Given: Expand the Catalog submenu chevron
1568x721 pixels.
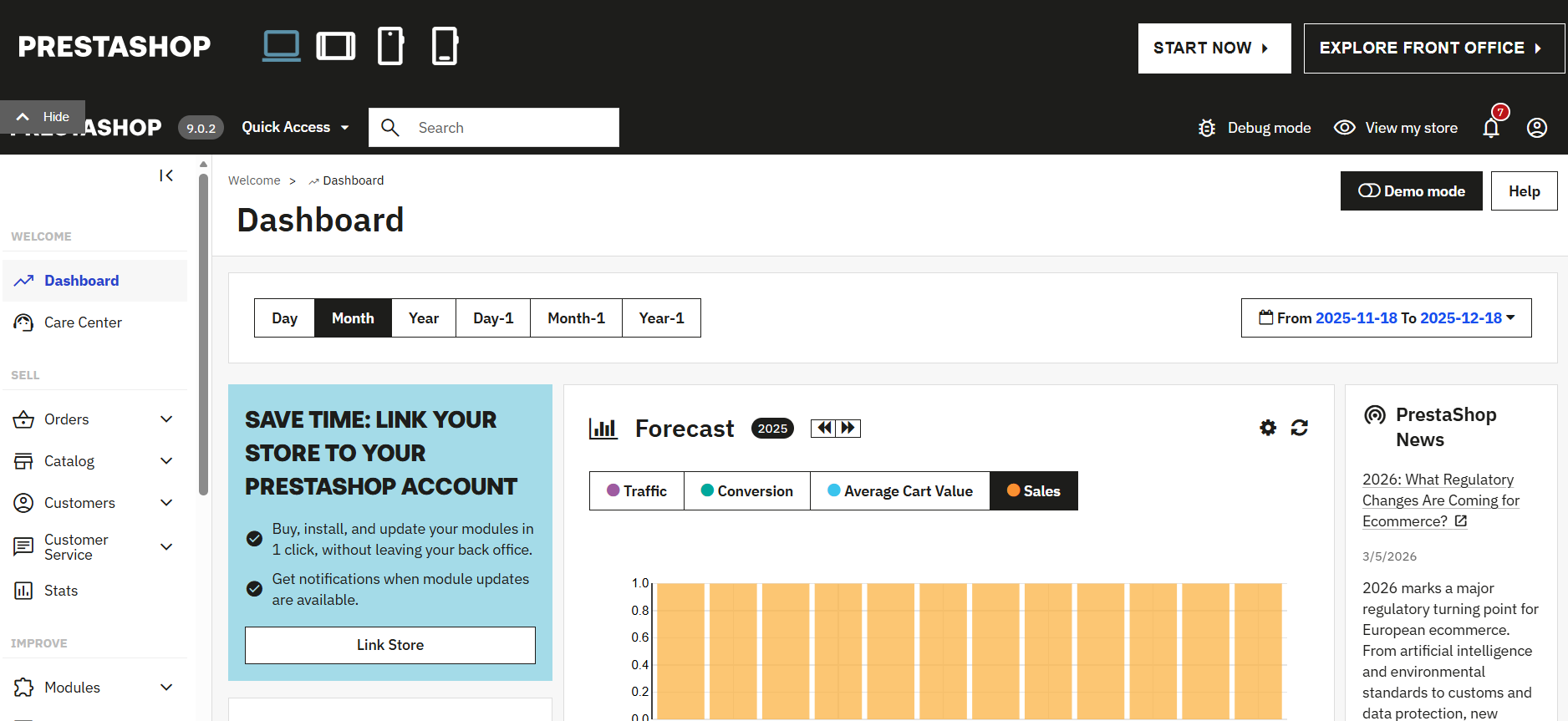Looking at the screenshot, I should pos(166,461).
